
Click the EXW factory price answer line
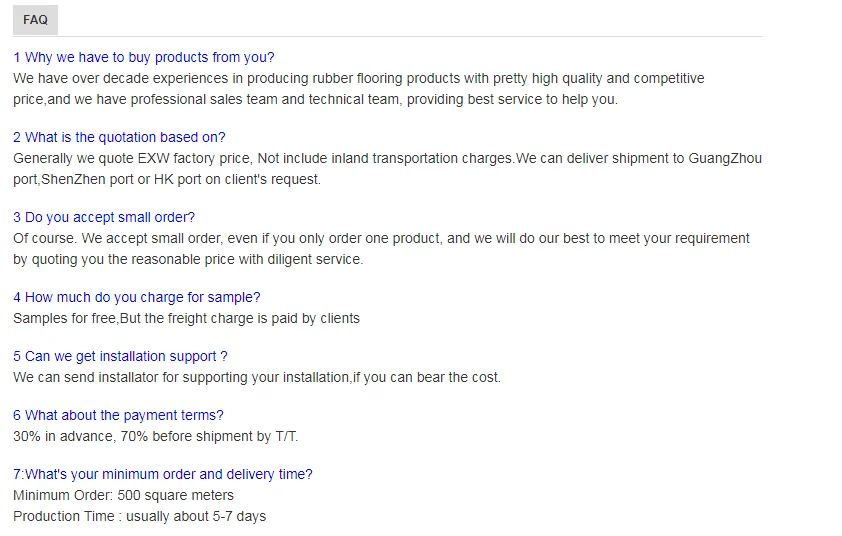pyautogui.click(x=387, y=158)
